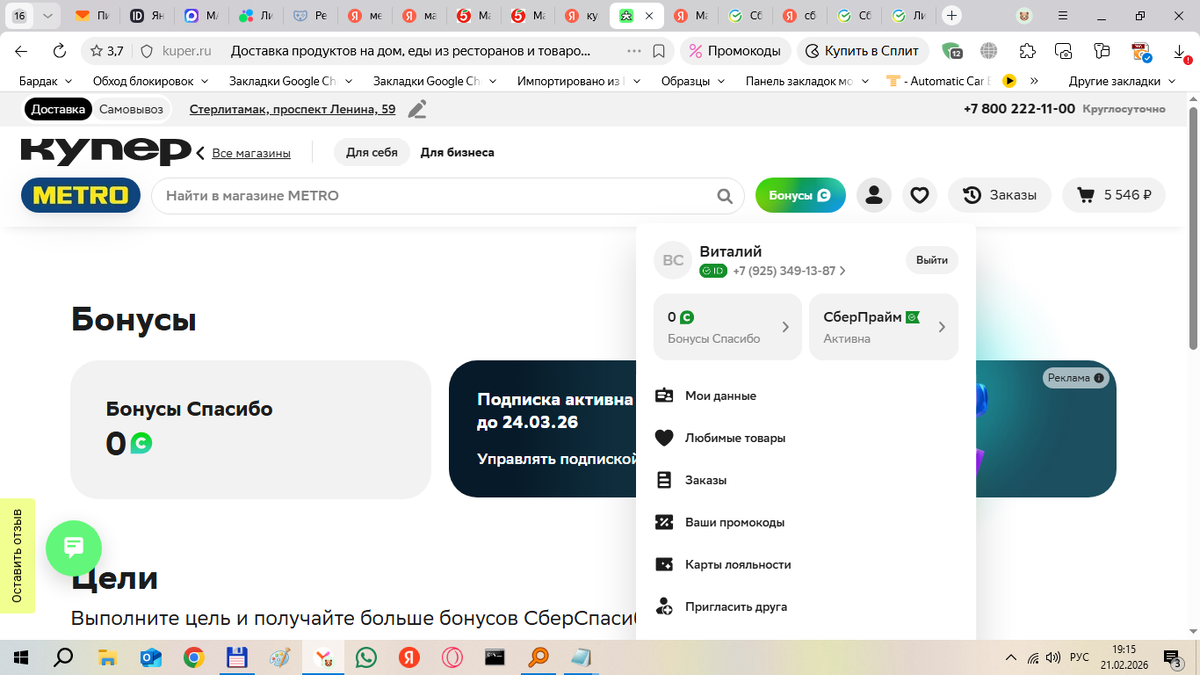This screenshot has width=1200, height=675.
Task: Expand the phone number +7 (925) 349-13-87 chevron
Action: pyautogui.click(x=843, y=271)
